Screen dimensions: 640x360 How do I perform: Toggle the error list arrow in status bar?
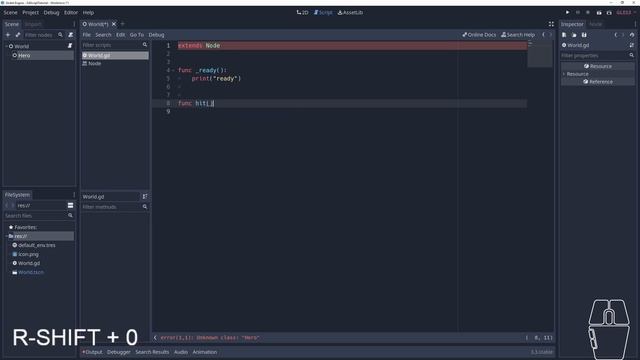click(155, 338)
